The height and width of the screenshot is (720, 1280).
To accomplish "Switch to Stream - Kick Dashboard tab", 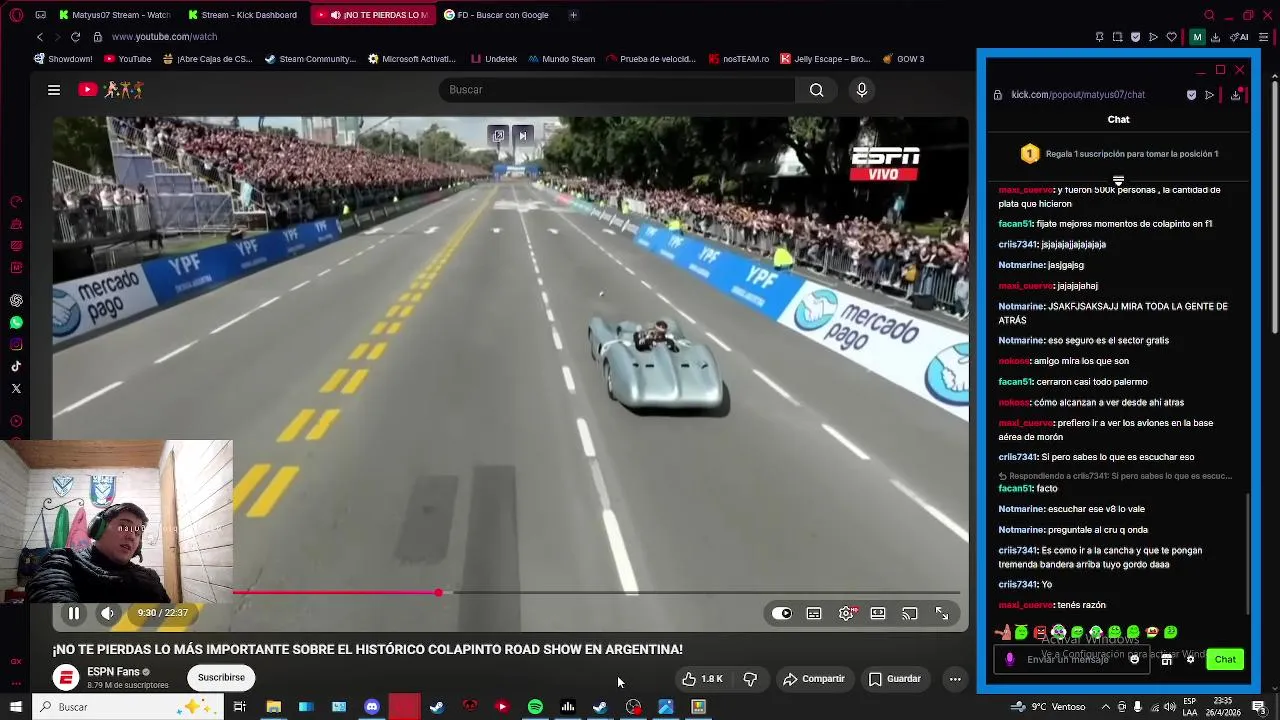I will point(242,15).
